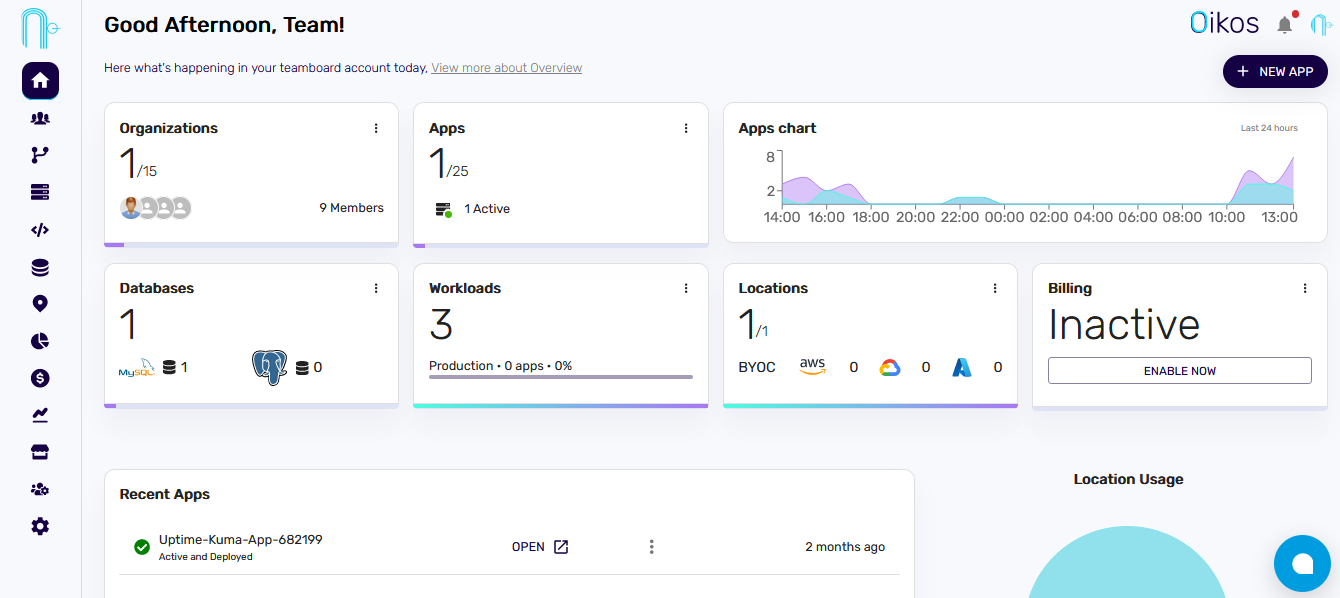The height and width of the screenshot is (598, 1340).
Task: Open the database stack sidebar icon
Action: (40, 267)
